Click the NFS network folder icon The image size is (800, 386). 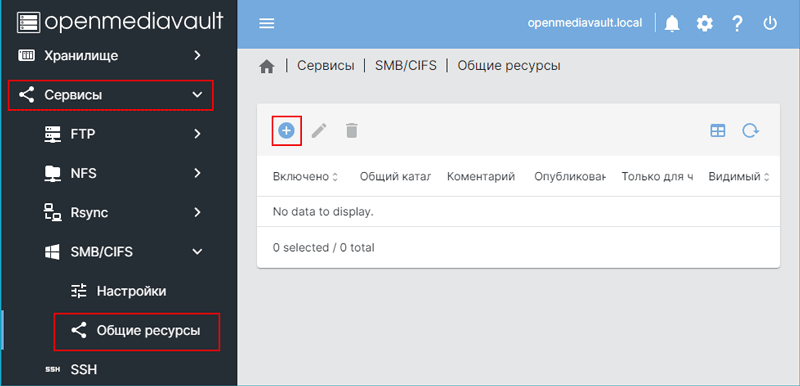click(x=53, y=173)
